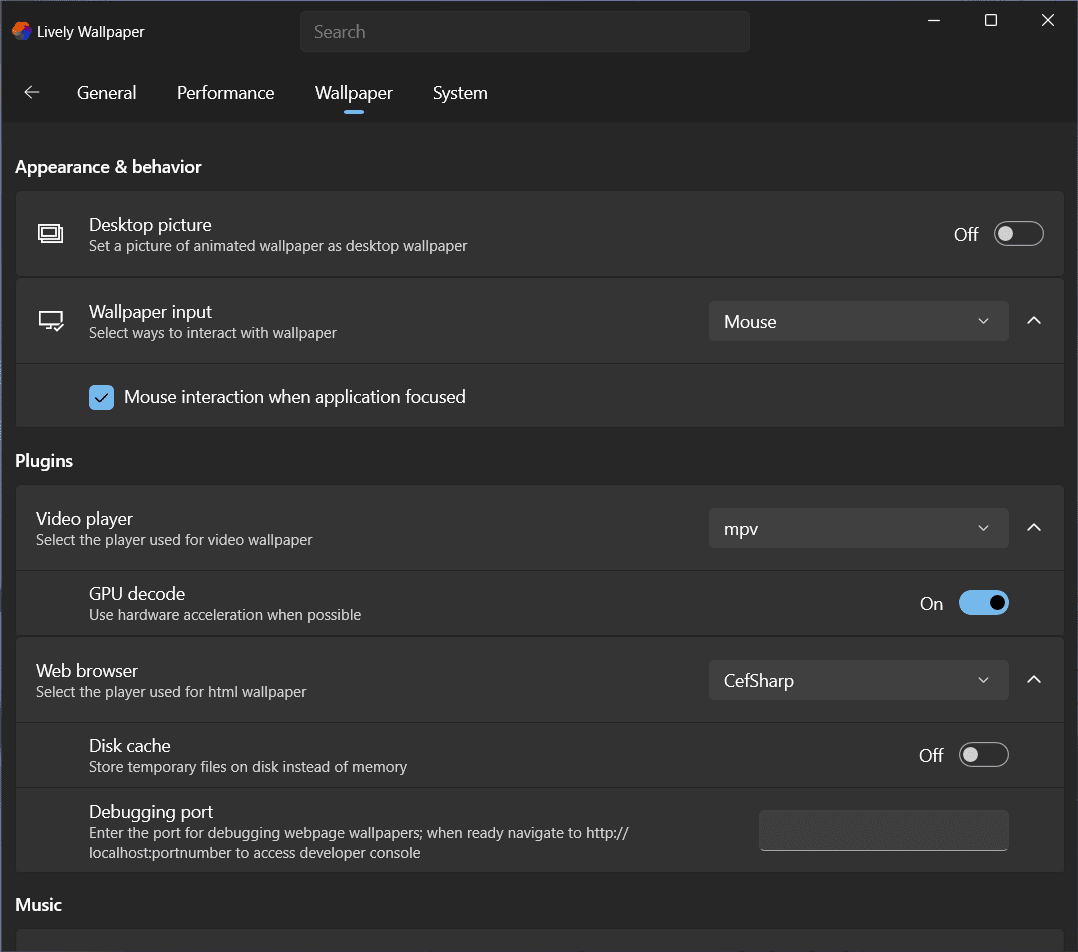Collapse the Wallpaper input section chevron

[x=1035, y=321]
